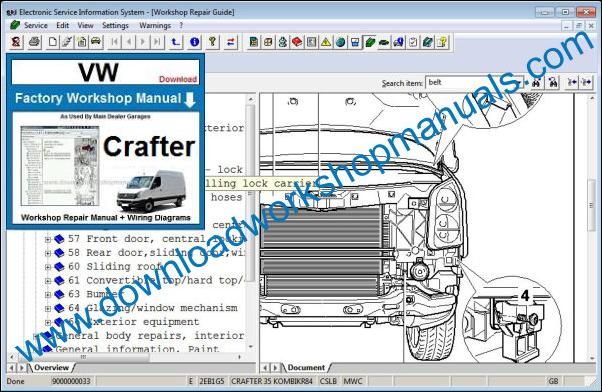Expand tree node 60 Sliding roof
The width and height of the screenshot is (602, 392).
[48, 267]
